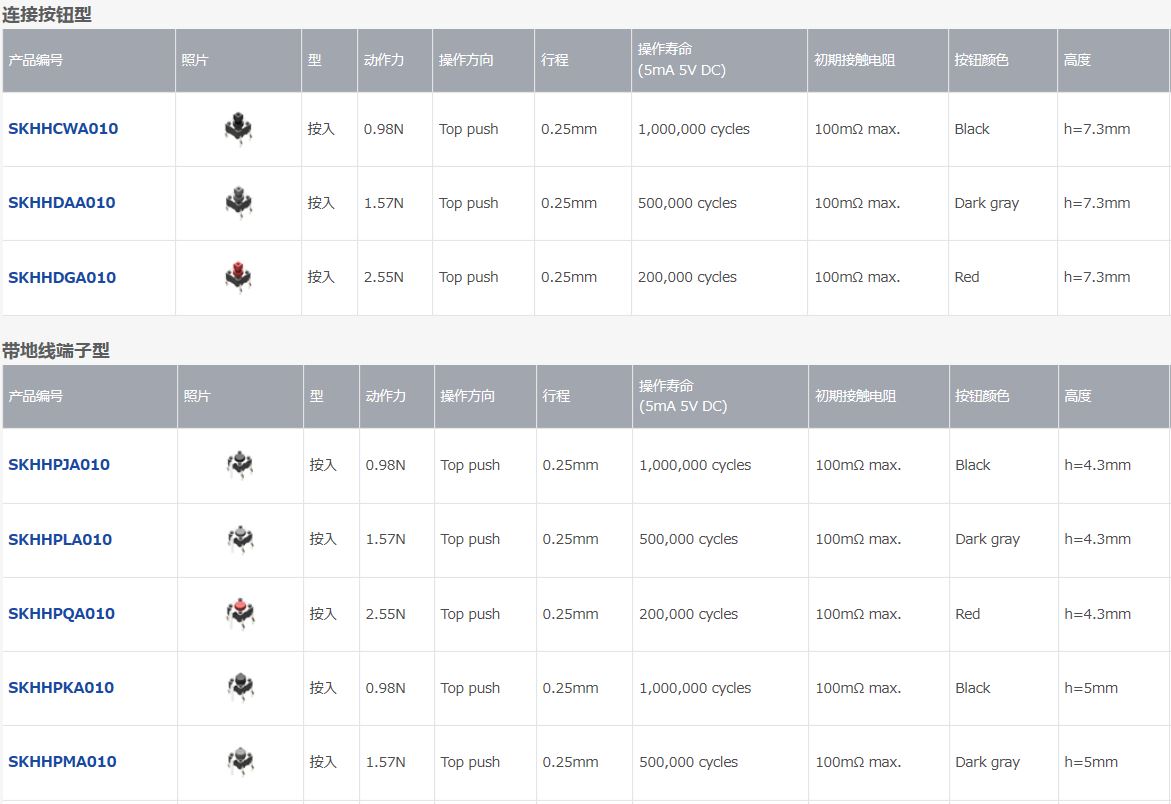Click the black switch photo for SKHHCWA010
The image size is (1171, 804).
pyautogui.click(x=238, y=128)
